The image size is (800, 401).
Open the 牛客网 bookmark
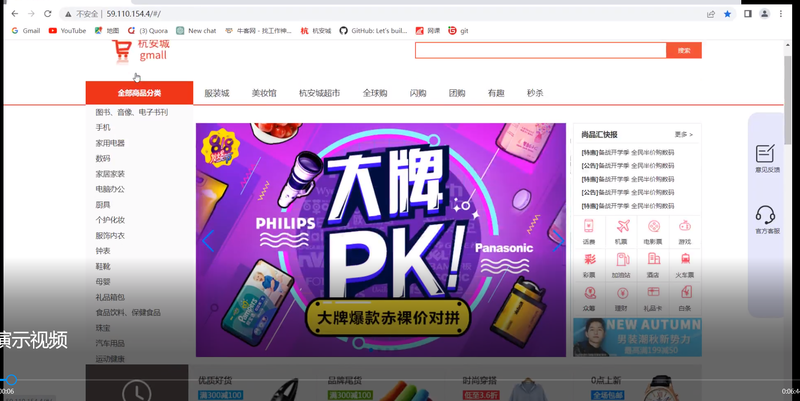click(x=259, y=31)
